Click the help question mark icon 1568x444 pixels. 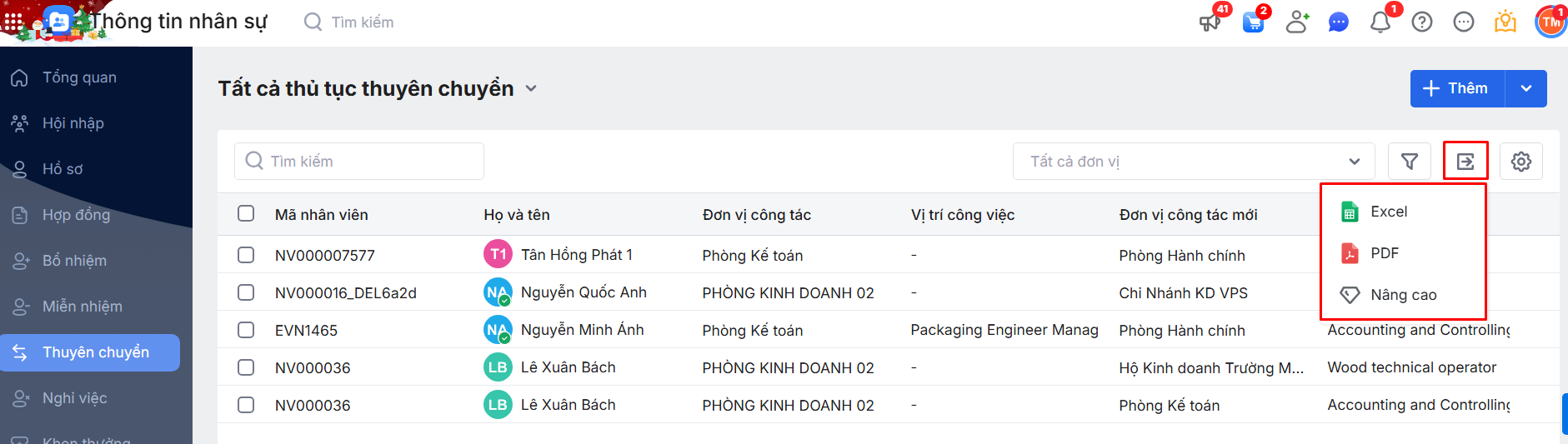tap(1421, 22)
